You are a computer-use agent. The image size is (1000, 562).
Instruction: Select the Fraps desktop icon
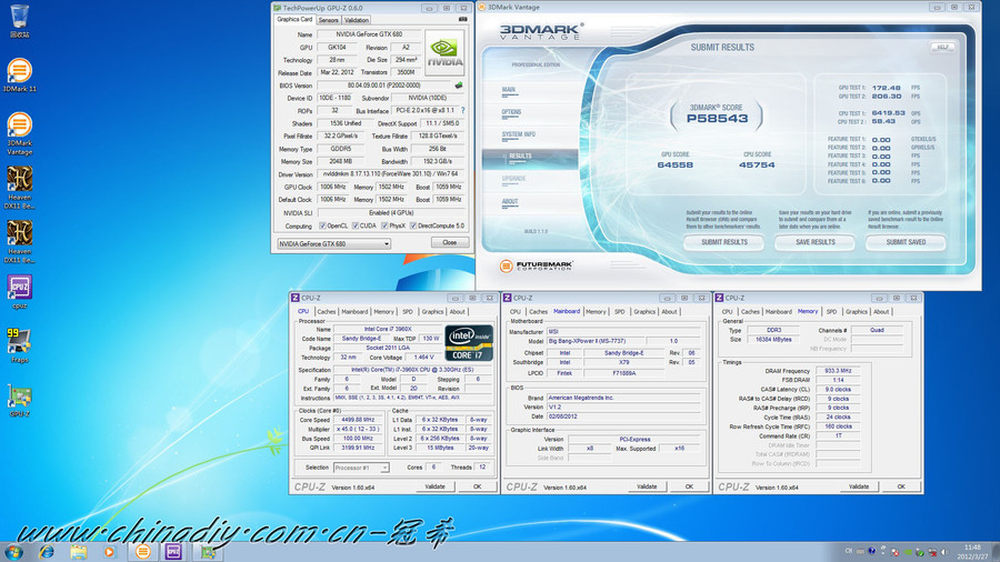point(20,345)
